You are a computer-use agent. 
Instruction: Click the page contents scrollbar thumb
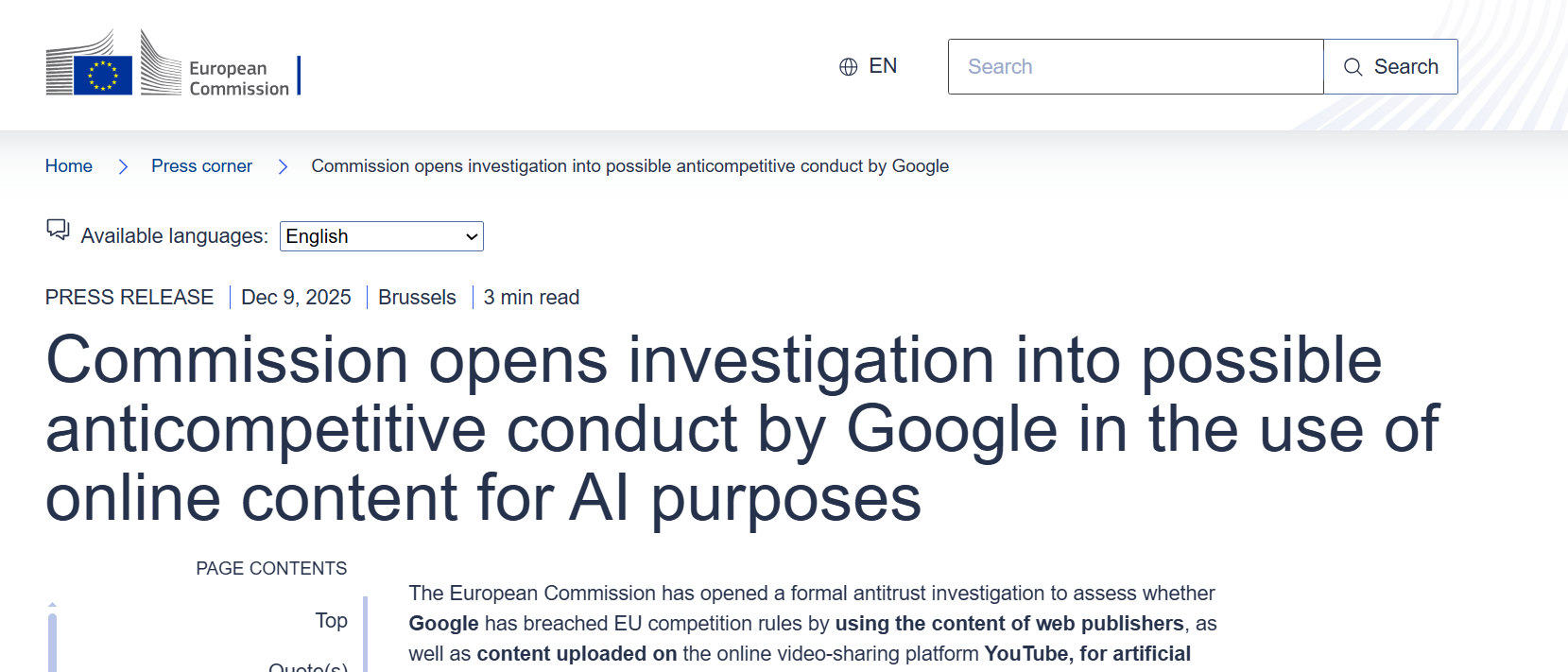pyautogui.click(x=53, y=643)
